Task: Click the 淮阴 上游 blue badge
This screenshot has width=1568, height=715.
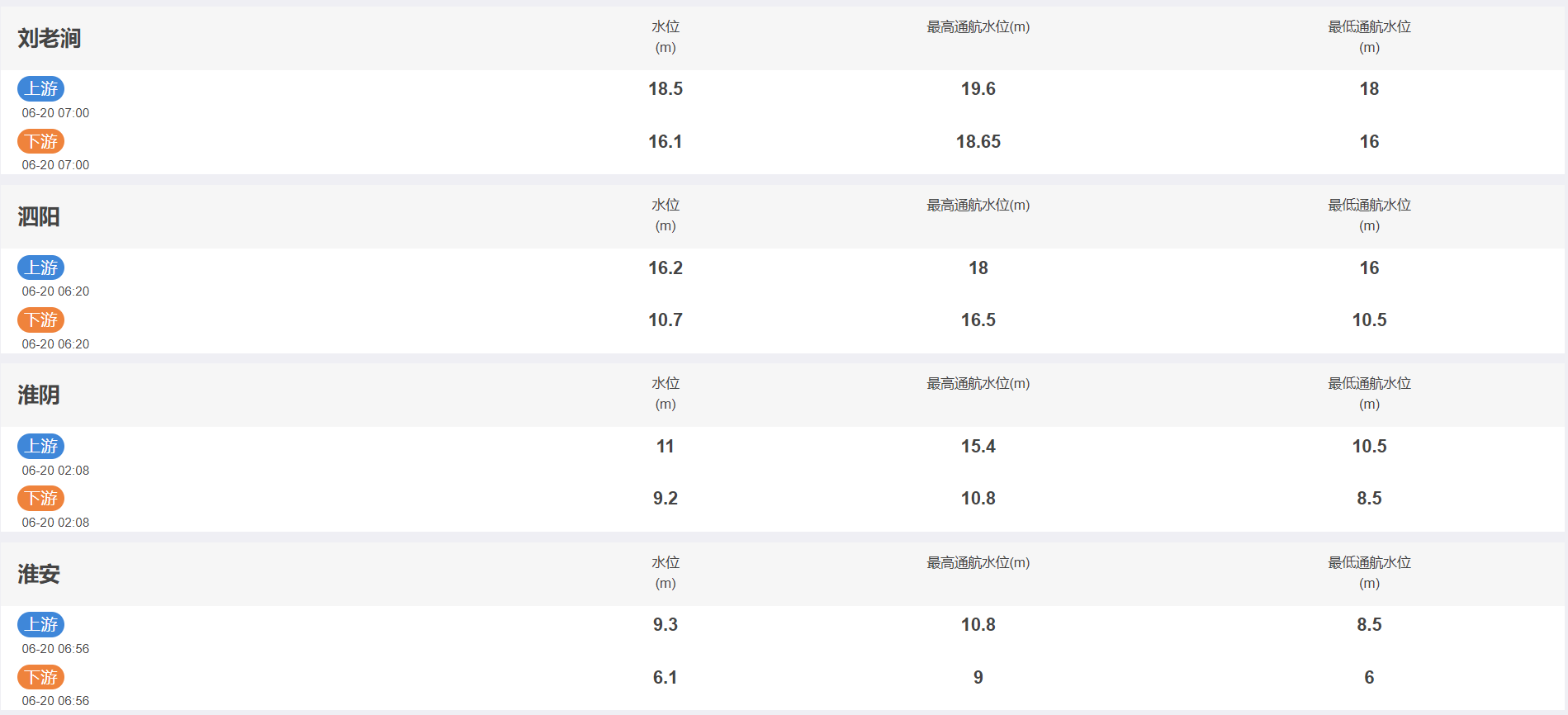Action: click(40, 446)
